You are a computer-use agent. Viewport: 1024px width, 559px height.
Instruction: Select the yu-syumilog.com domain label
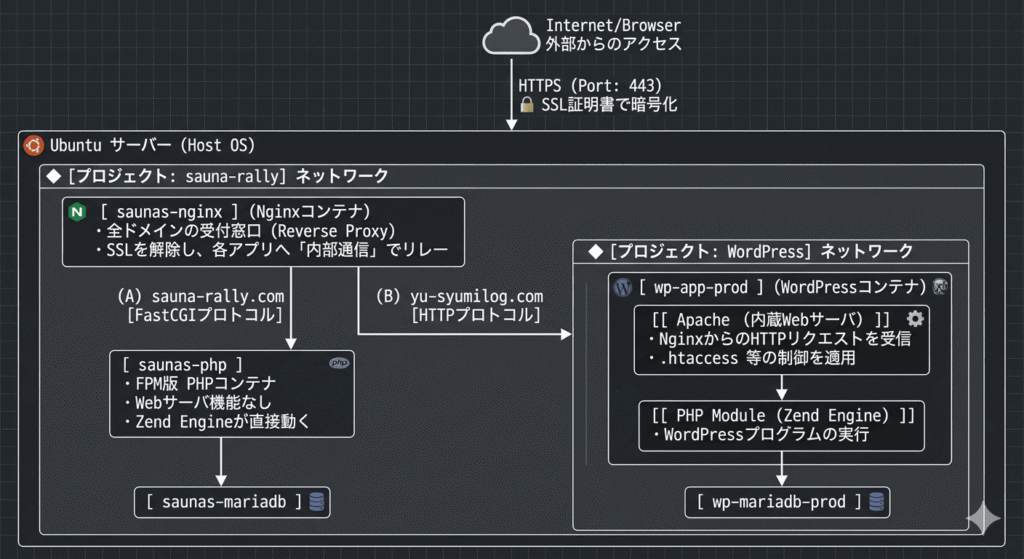(475, 297)
